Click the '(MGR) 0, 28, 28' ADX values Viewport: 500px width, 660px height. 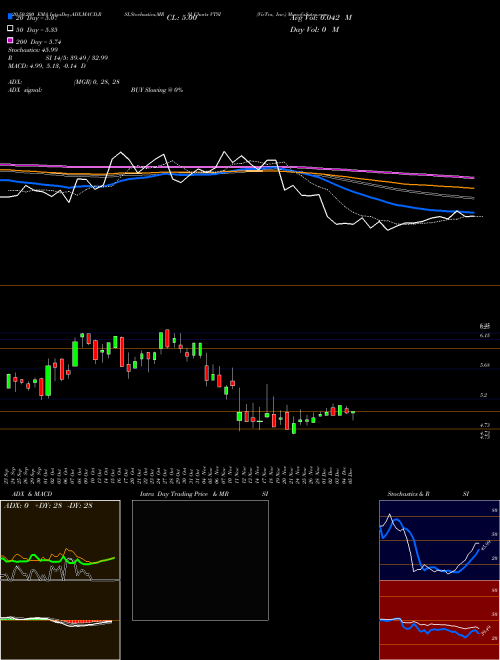(x=96, y=82)
